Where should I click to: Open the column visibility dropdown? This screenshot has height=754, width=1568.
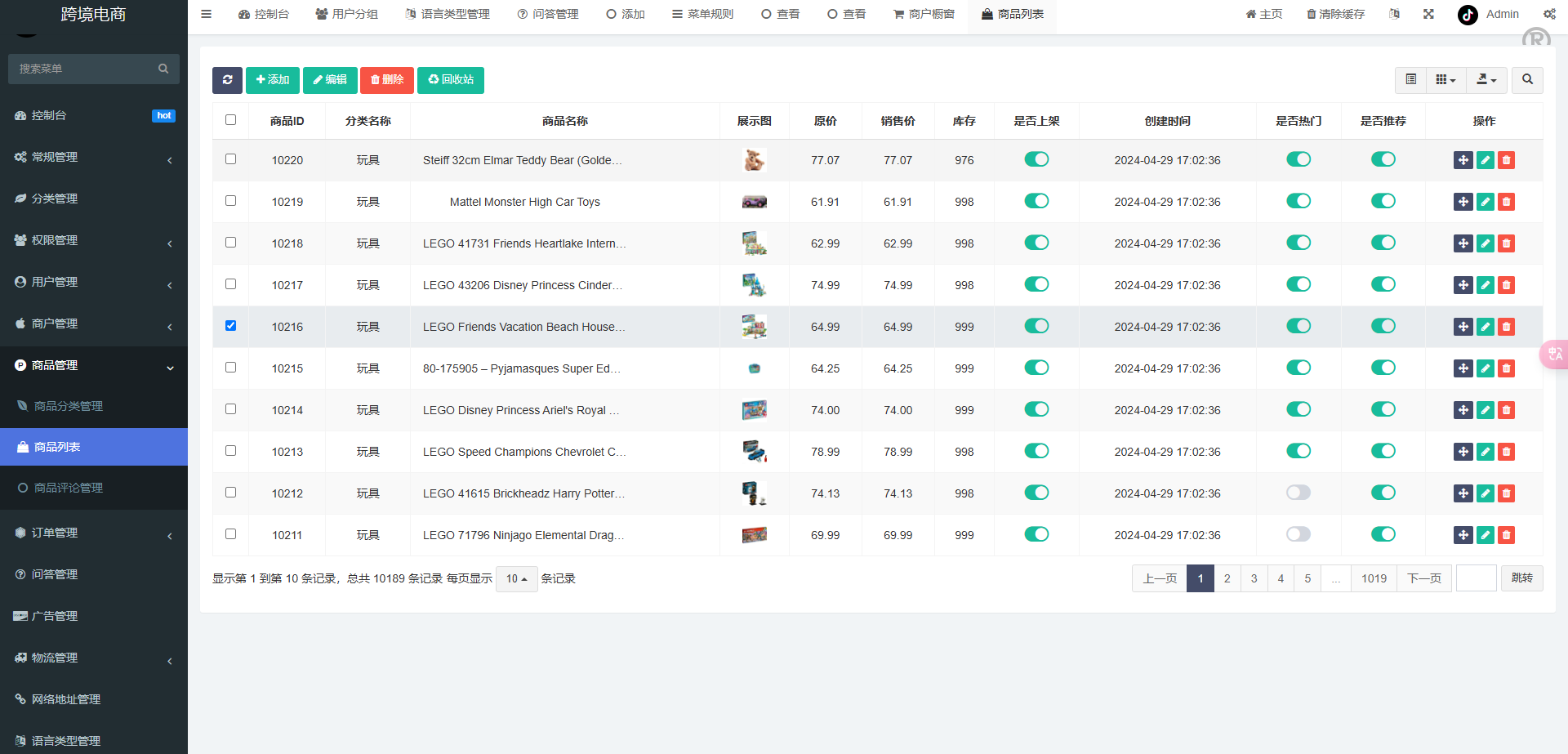pyautogui.click(x=1445, y=80)
